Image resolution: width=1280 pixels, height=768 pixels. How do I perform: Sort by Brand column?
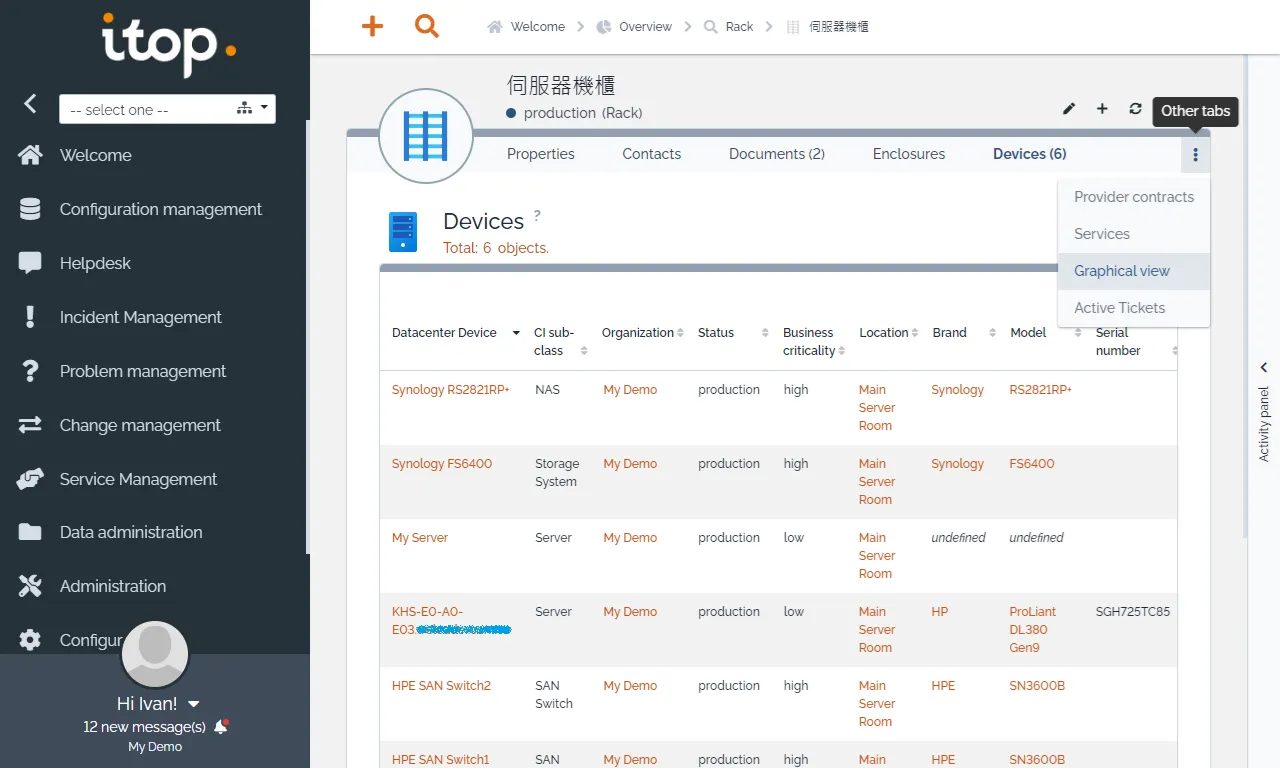pos(964,333)
